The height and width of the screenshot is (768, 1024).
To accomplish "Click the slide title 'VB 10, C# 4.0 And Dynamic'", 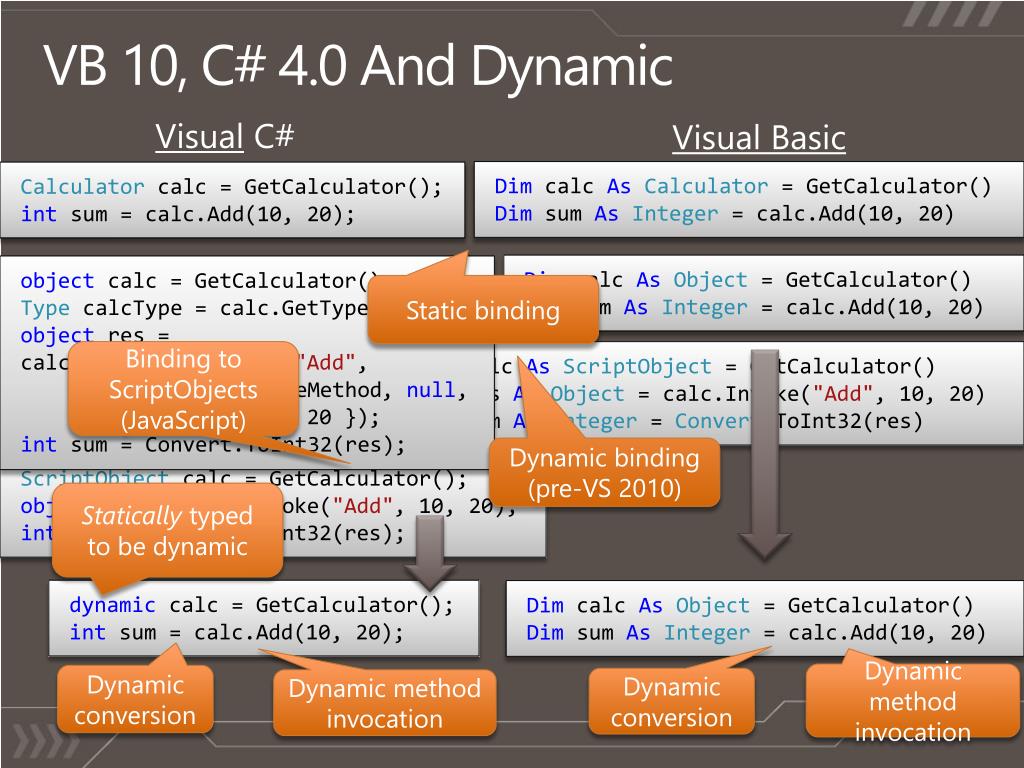I will [x=358, y=66].
